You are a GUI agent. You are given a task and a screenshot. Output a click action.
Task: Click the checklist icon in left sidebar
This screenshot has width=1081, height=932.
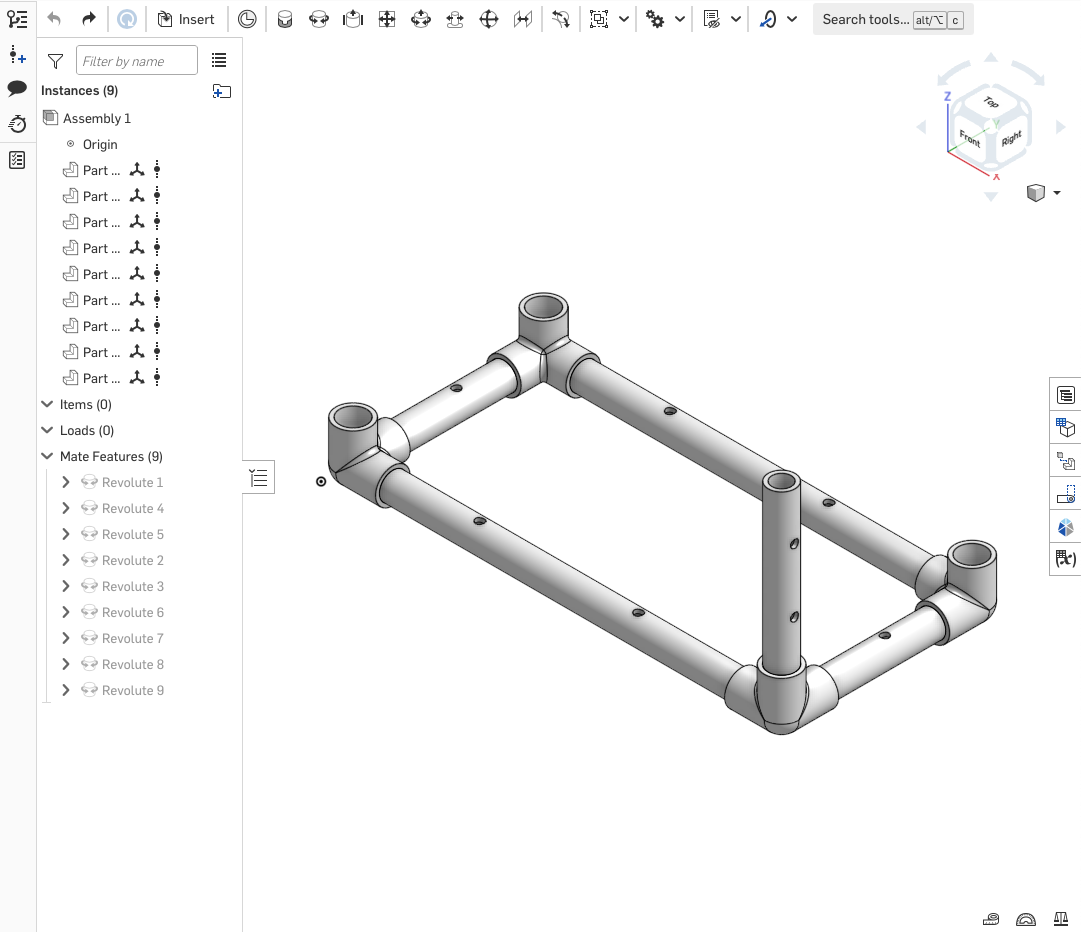[17, 161]
